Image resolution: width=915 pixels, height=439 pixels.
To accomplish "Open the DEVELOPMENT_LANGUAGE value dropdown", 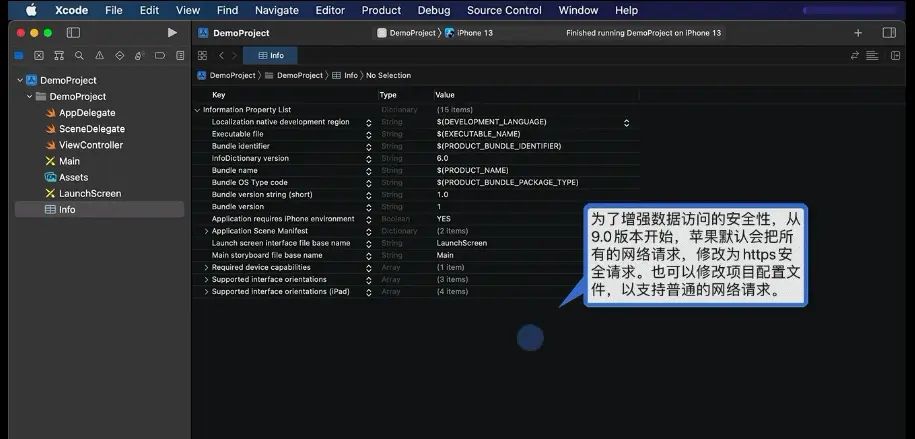I will click(x=626, y=123).
